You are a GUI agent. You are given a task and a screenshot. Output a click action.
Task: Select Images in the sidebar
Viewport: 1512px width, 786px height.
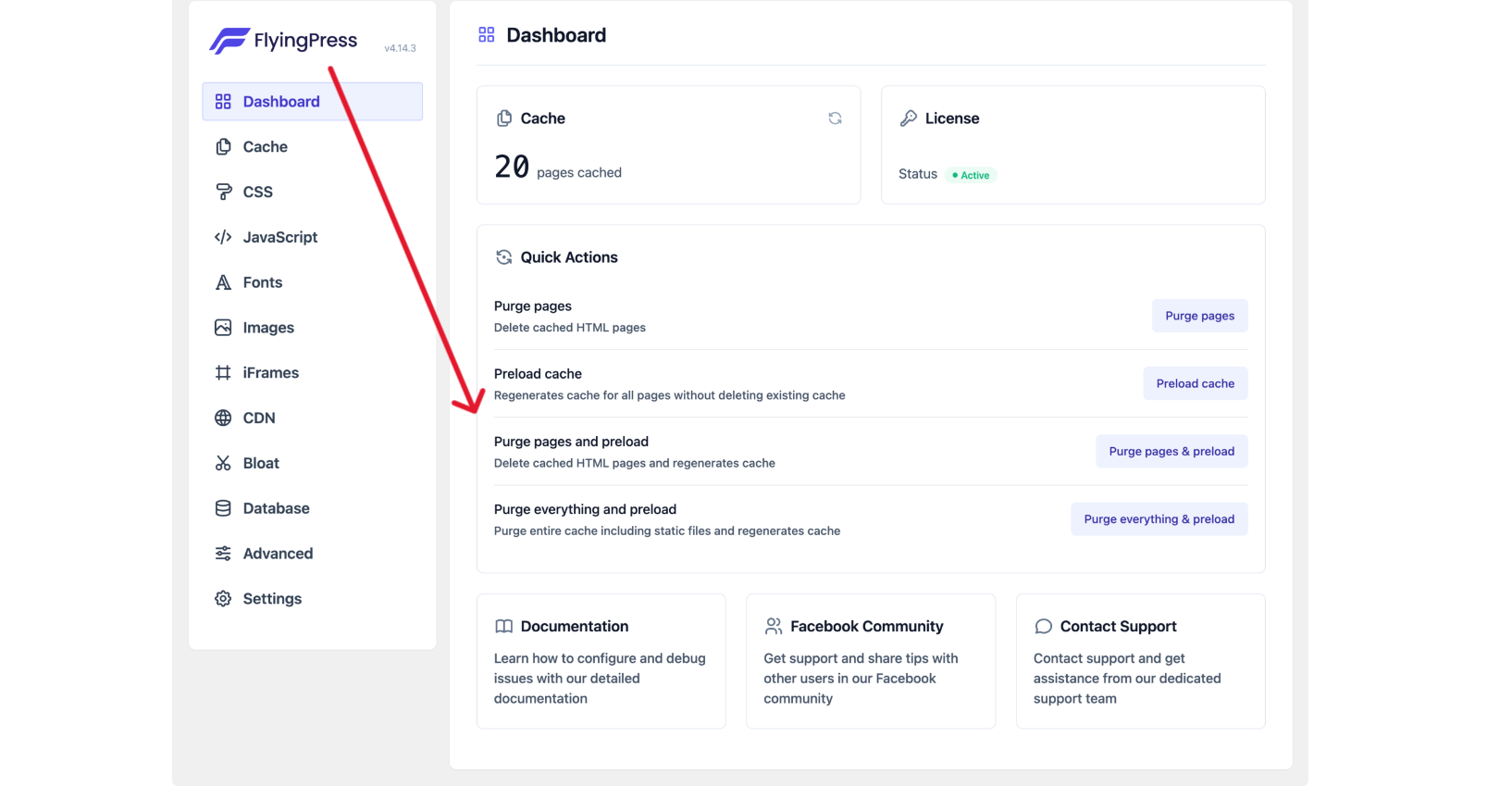pyautogui.click(x=313, y=328)
